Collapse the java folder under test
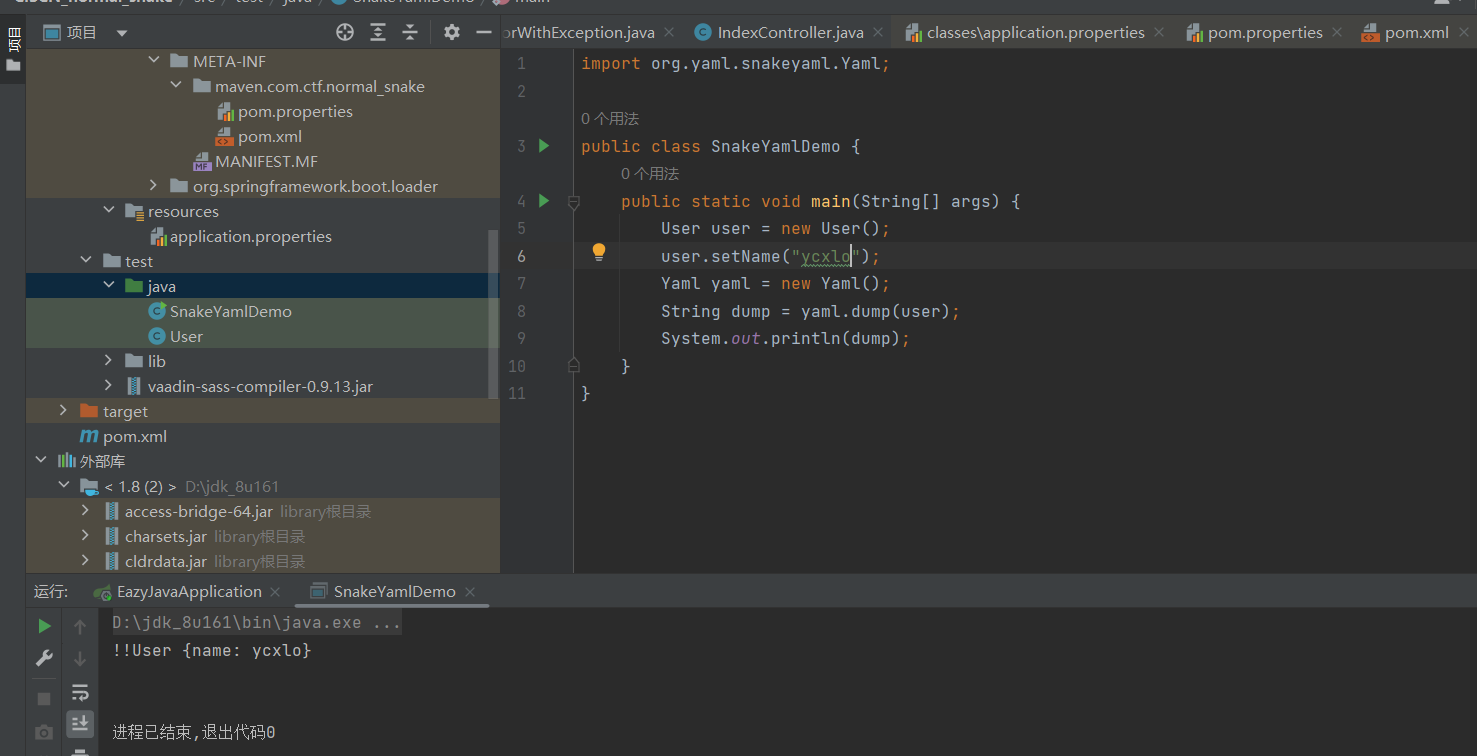Image resolution: width=1477 pixels, height=756 pixels. [x=109, y=286]
